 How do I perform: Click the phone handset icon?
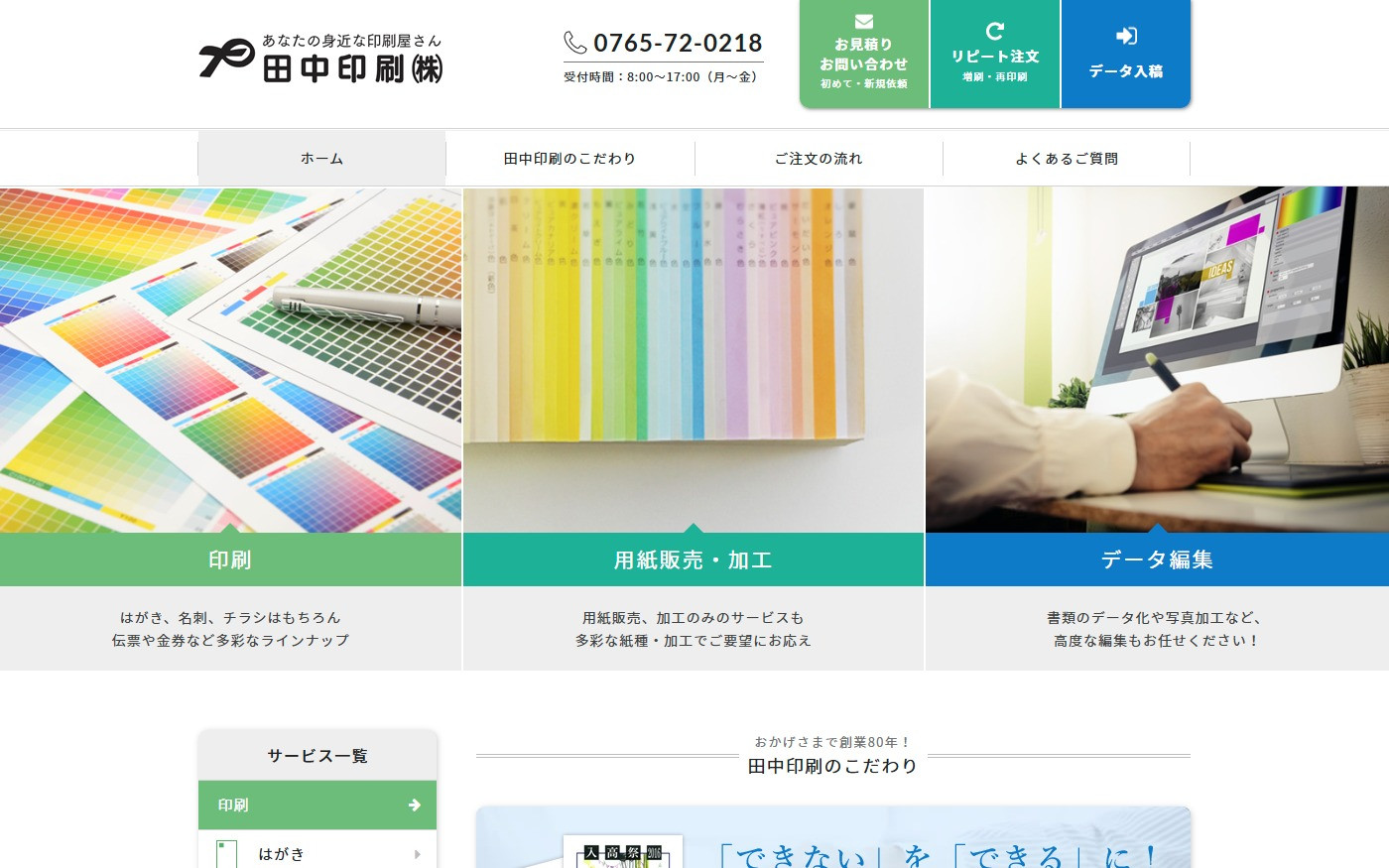click(575, 43)
